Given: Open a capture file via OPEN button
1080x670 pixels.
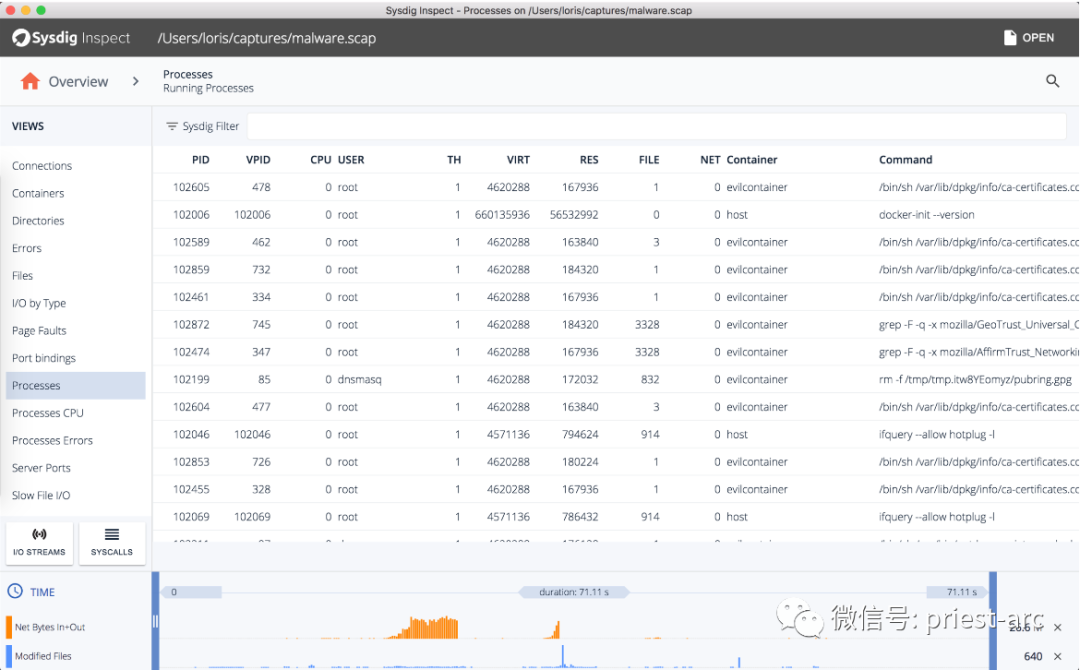Looking at the screenshot, I should point(1029,38).
